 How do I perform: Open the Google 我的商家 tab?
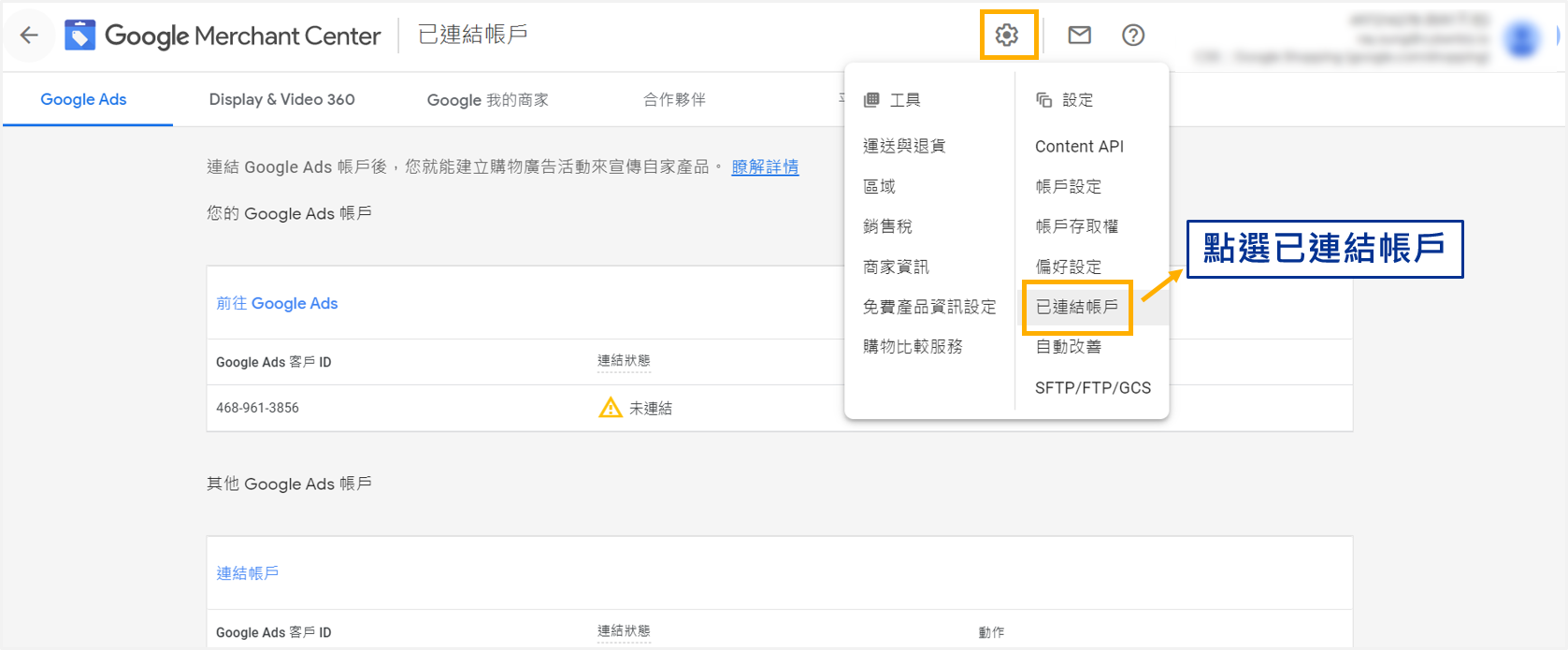point(488,99)
